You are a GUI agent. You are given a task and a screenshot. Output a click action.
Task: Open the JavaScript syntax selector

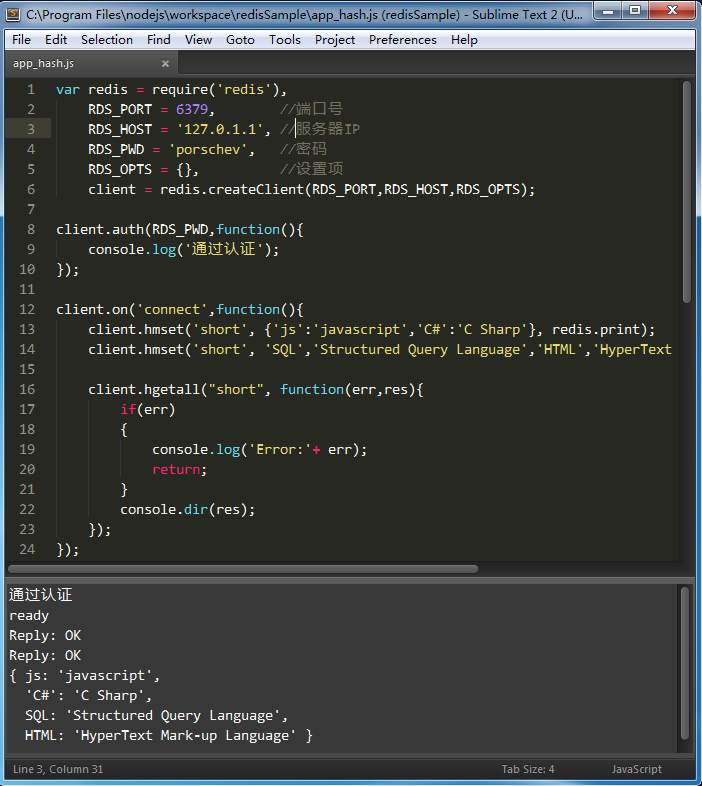636,769
